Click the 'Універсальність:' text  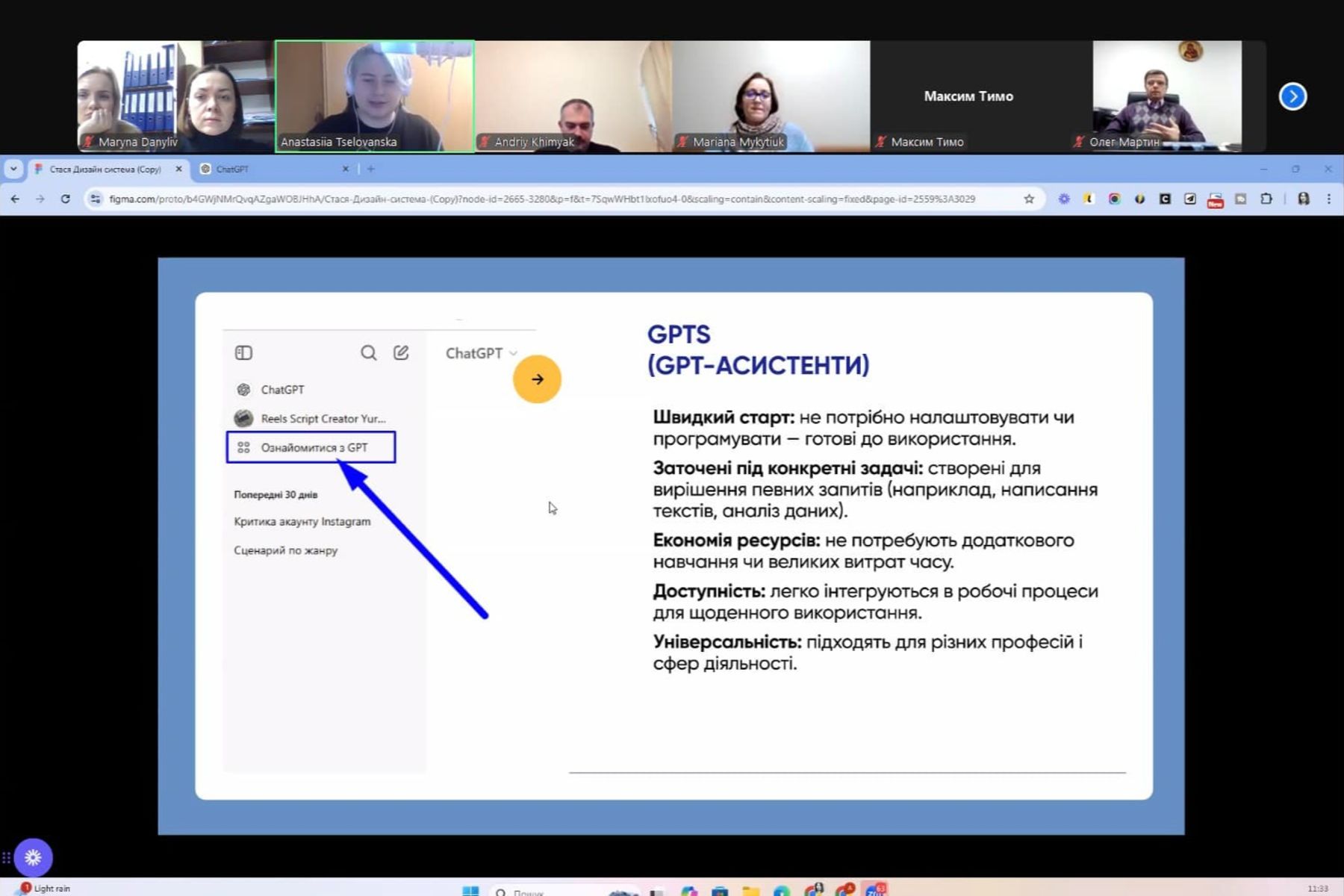(727, 642)
